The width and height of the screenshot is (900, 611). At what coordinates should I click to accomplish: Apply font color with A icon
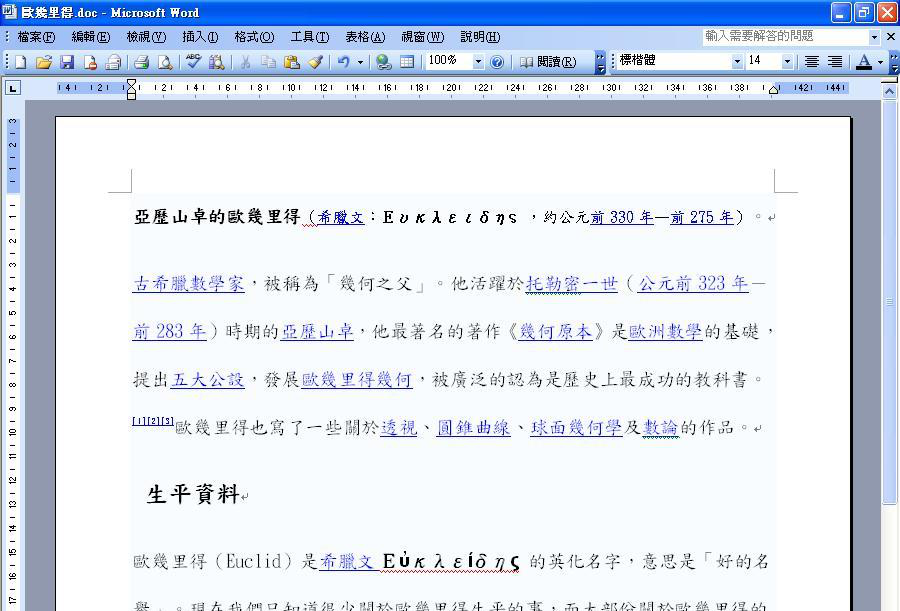click(863, 61)
